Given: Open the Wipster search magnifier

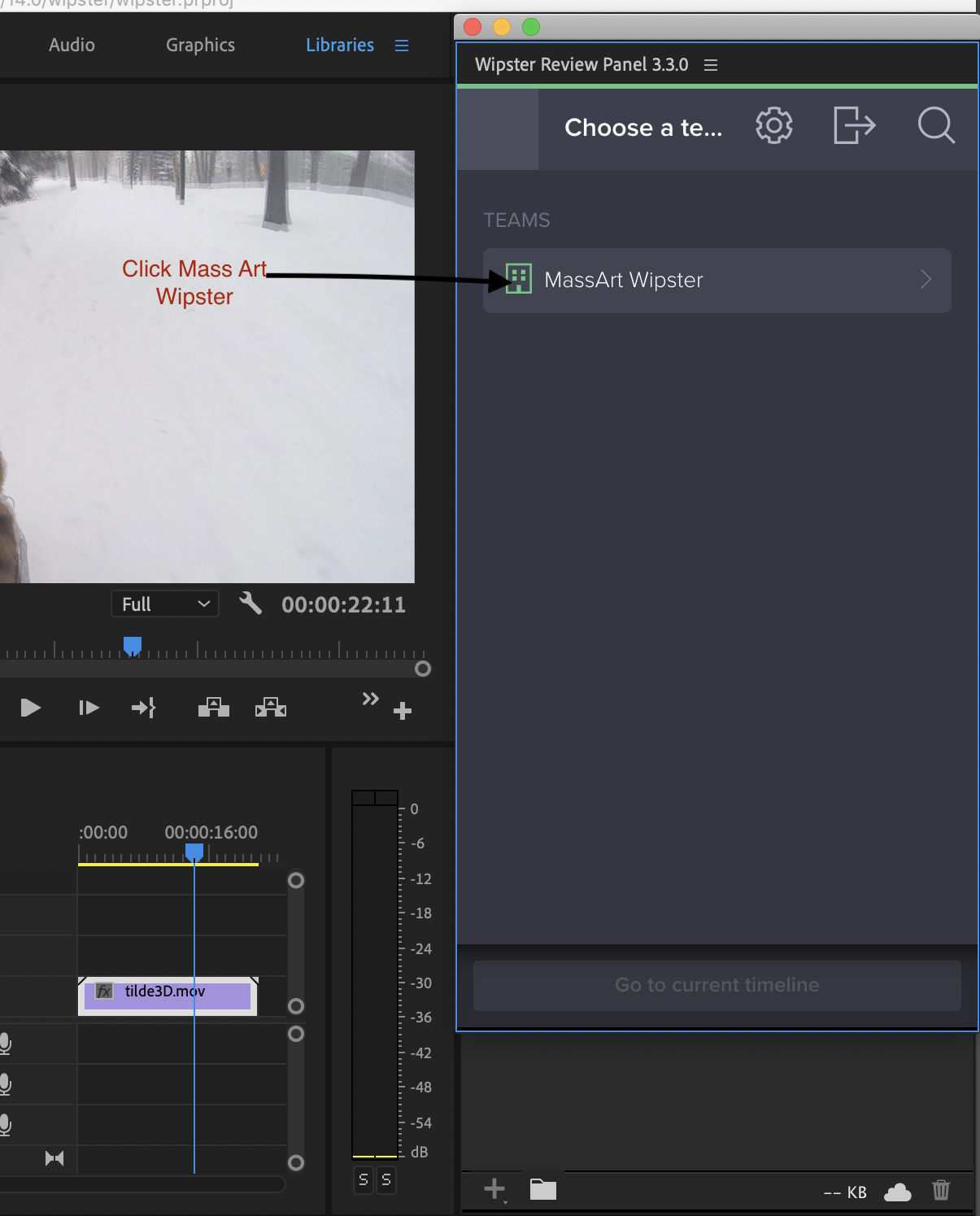Looking at the screenshot, I should [x=936, y=126].
